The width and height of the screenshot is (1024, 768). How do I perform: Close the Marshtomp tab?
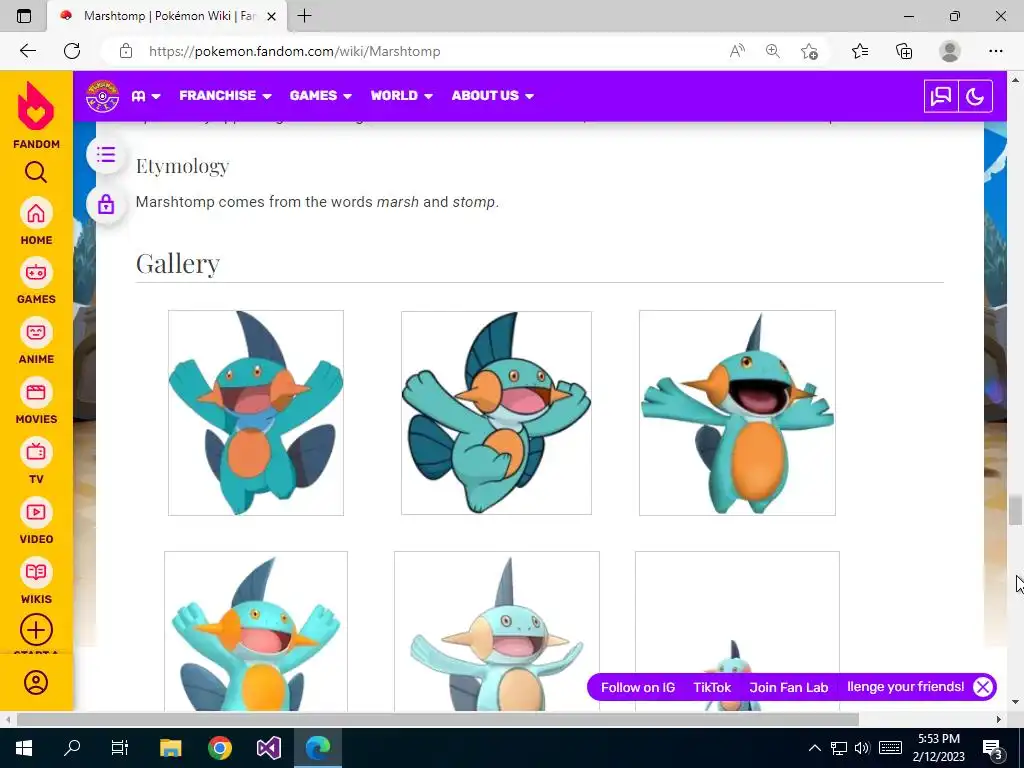pos(272,16)
